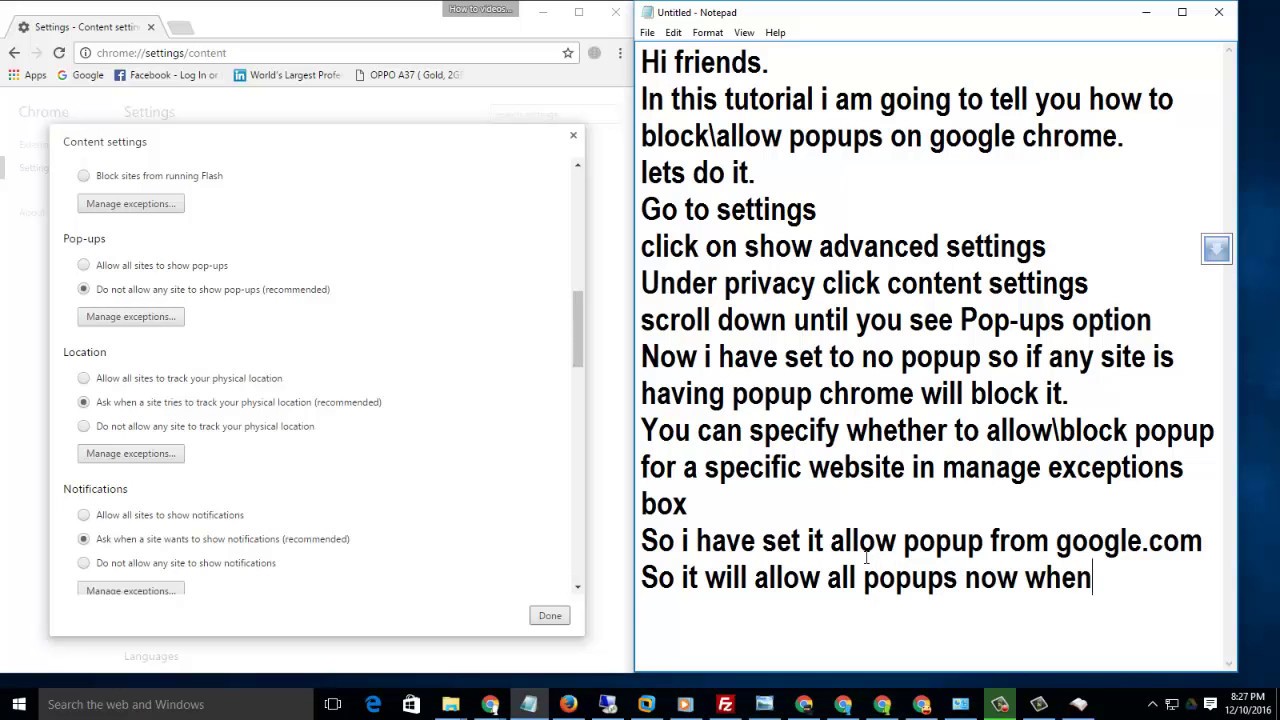The image size is (1280, 720).
Task: Open Notepad's File menu
Action: pyautogui.click(x=647, y=33)
